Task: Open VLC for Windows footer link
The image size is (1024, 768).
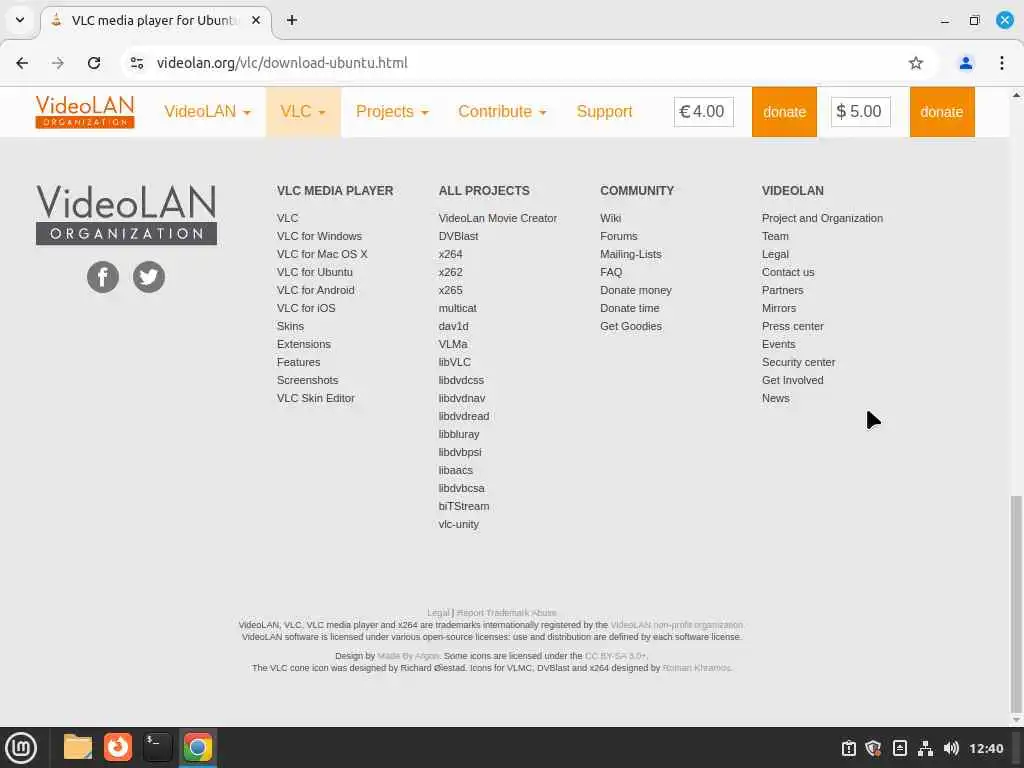Action: [319, 236]
